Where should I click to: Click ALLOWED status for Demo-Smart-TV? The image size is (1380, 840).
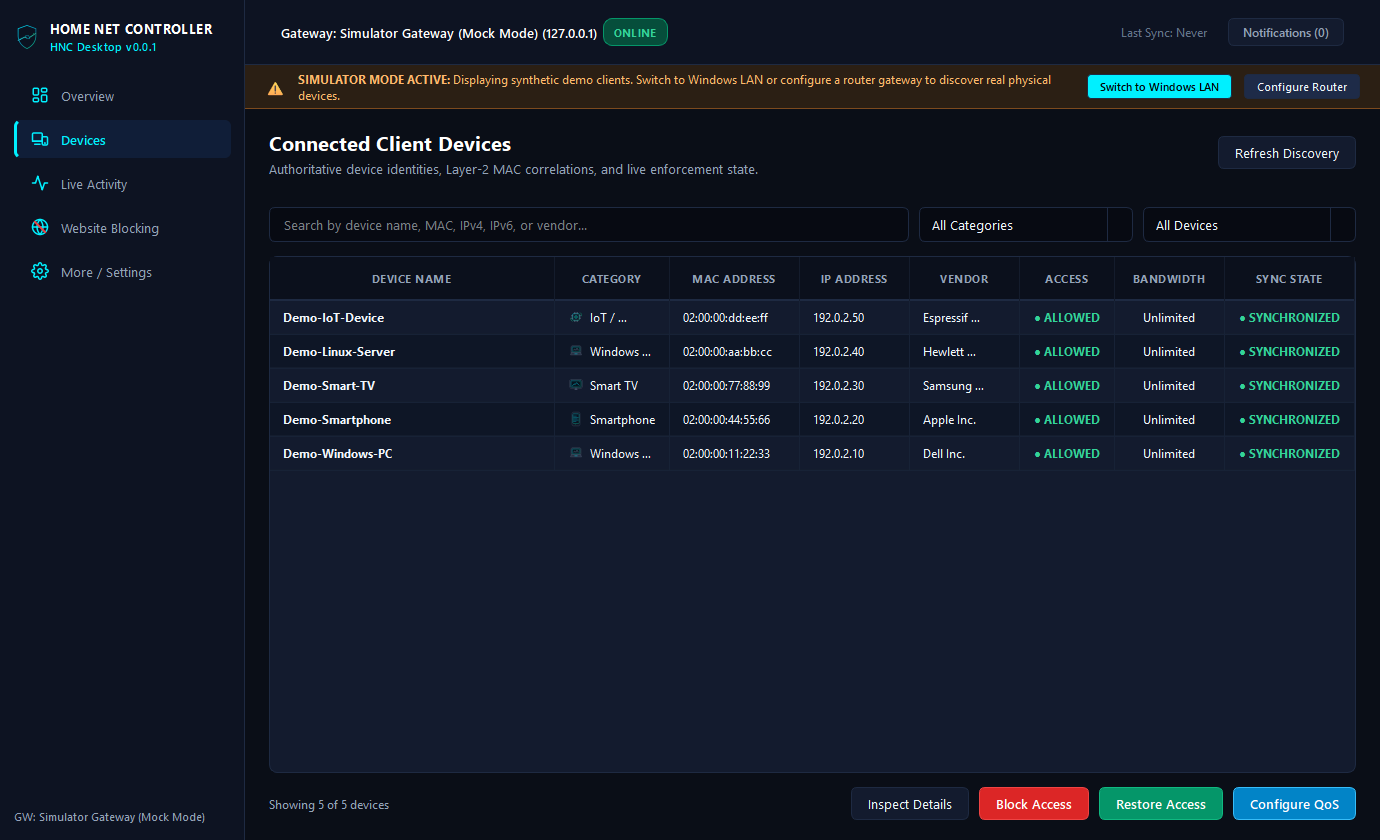point(1067,386)
